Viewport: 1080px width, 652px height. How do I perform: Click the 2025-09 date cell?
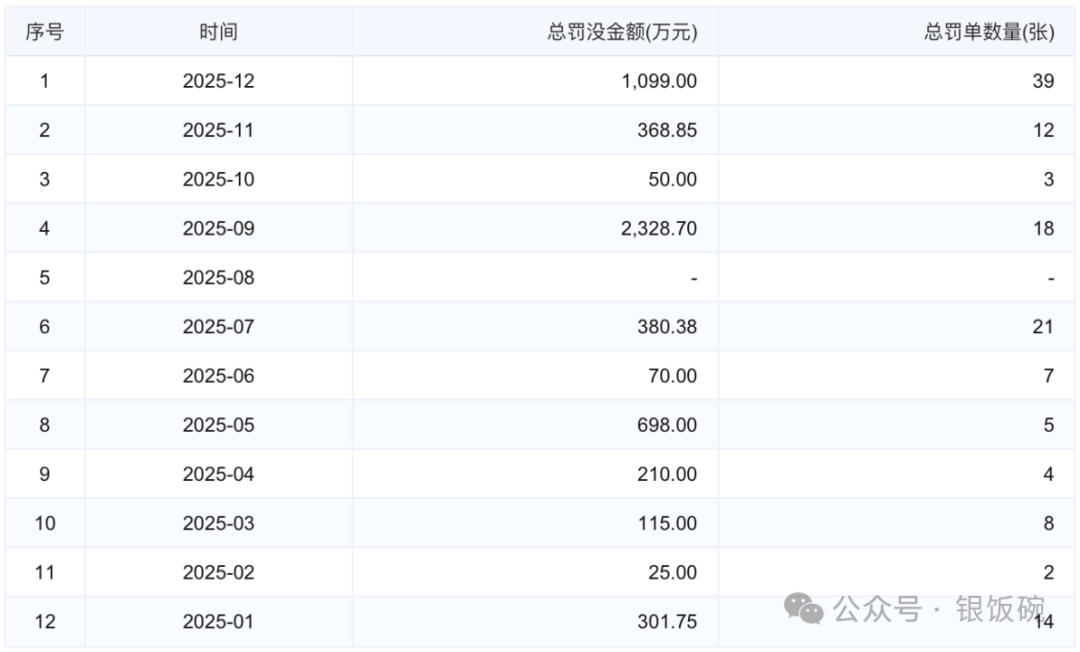coord(218,228)
